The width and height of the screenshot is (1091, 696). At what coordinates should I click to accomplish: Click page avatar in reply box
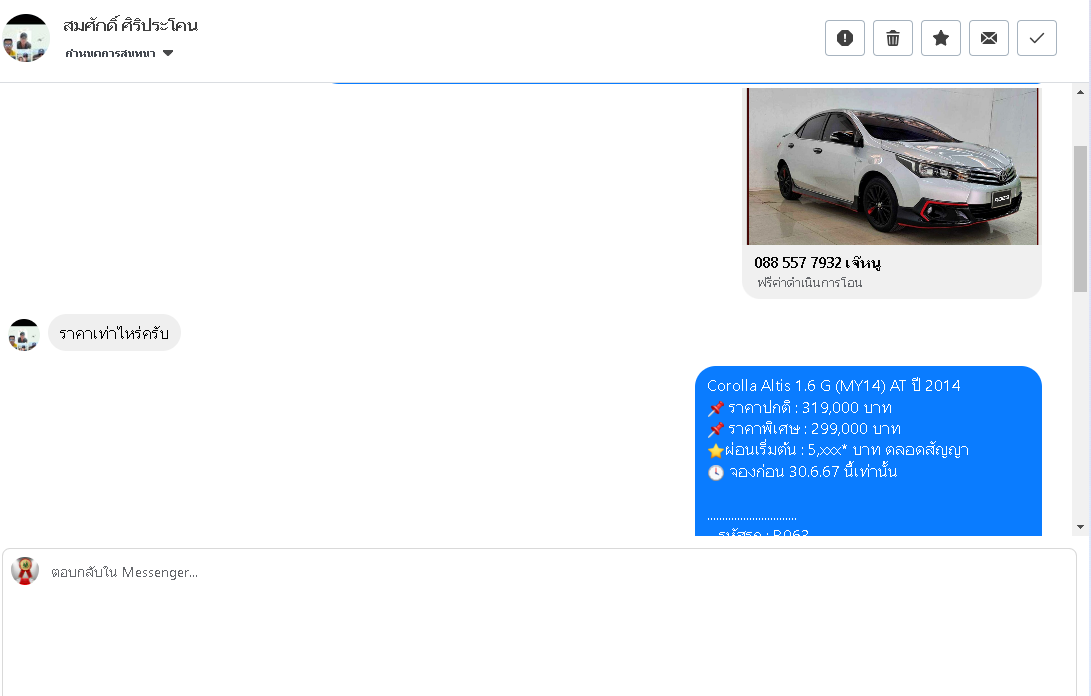[24, 571]
